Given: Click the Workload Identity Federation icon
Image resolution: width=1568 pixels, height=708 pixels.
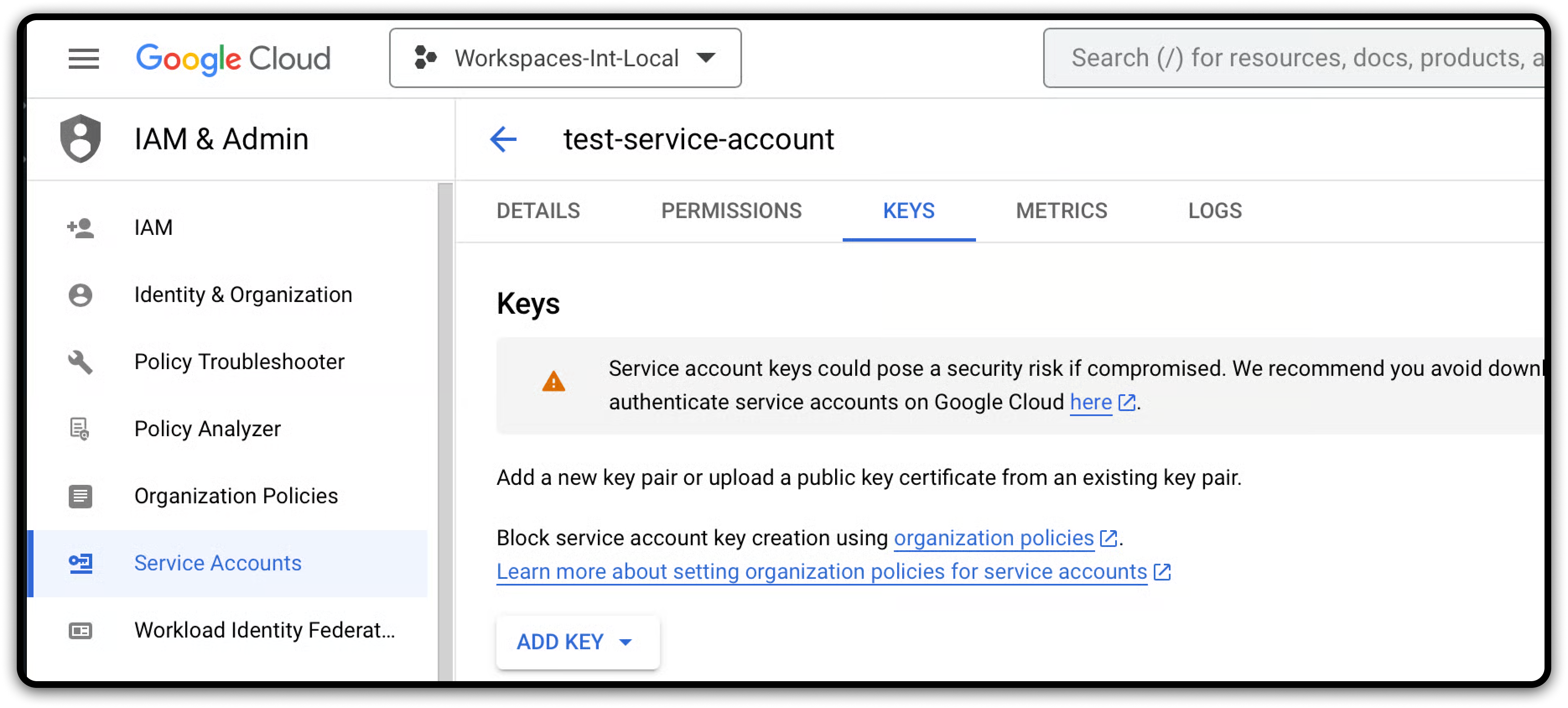Looking at the screenshot, I should tap(80, 630).
